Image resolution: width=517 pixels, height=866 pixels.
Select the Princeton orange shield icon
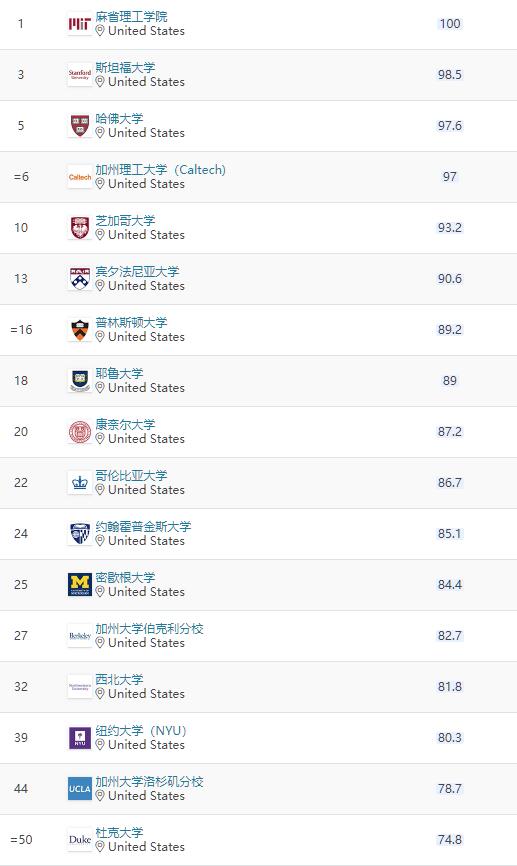click(x=80, y=330)
